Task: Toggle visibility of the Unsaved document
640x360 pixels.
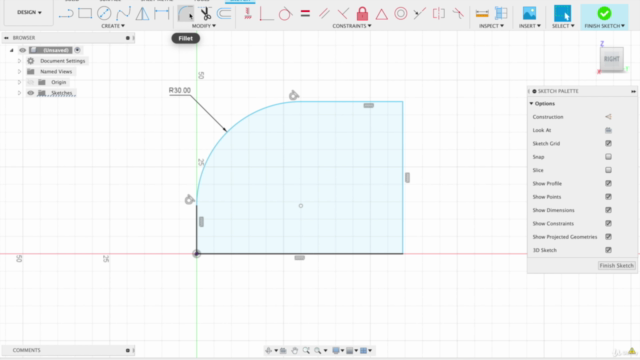Action: [x=22, y=50]
